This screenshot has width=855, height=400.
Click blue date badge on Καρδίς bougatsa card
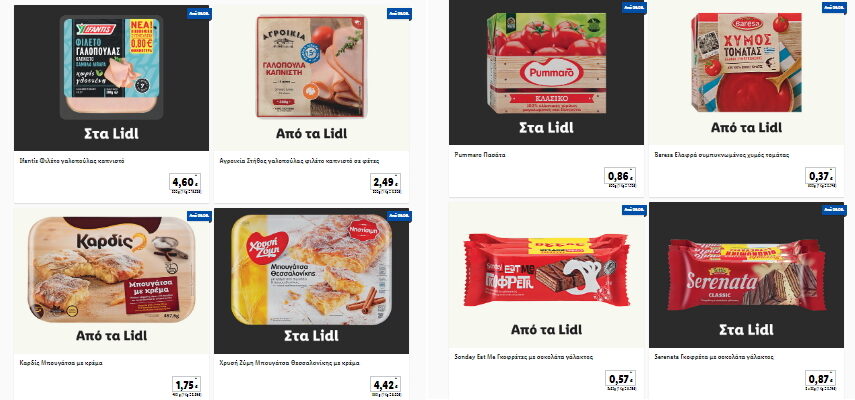pyautogui.click(x=198, y=215)
